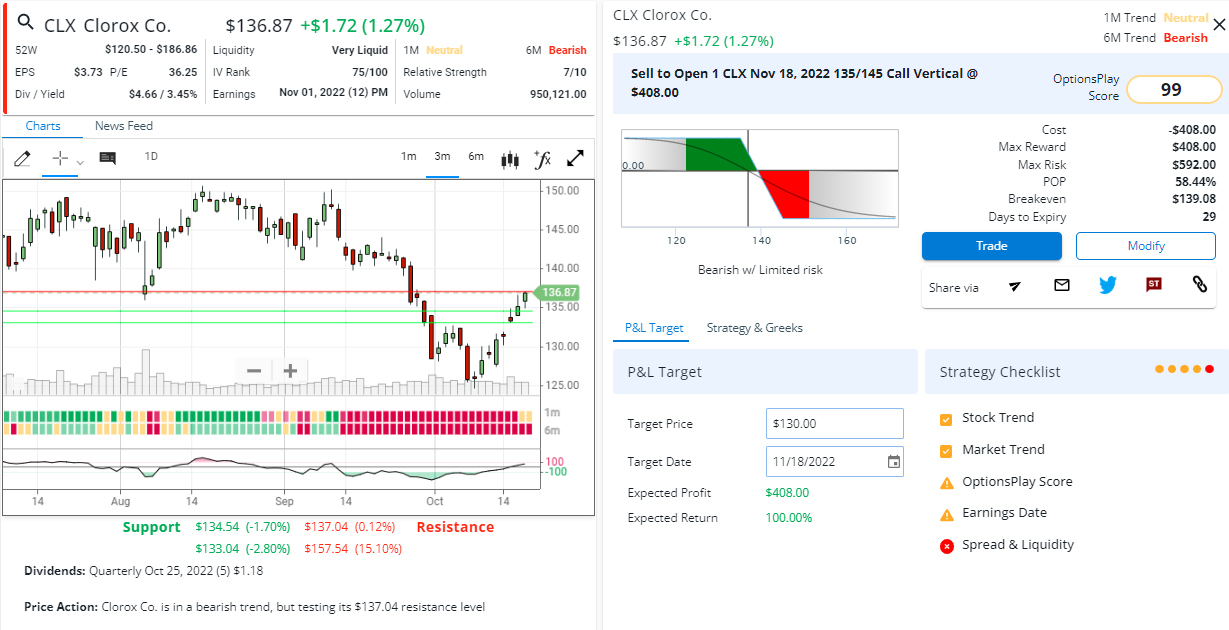The width and height of the screenshot is (1229, 630).
Task: Click the 136.87 price tag on chart axis
Action: [x=558, y=292]
